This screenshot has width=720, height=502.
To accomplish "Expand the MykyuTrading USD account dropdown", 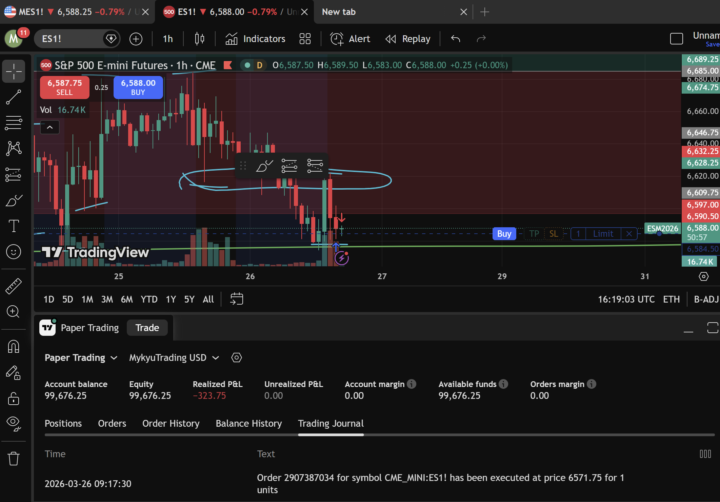I will (174, 358).
